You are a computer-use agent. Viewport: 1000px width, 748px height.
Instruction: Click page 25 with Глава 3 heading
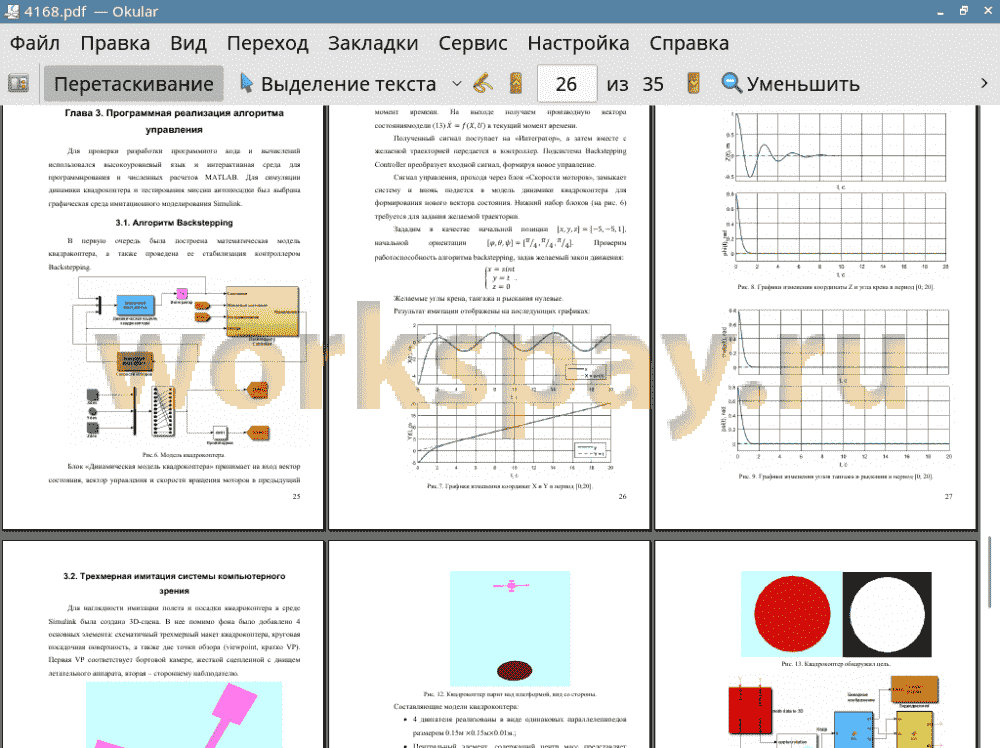(x=163, y=318)
